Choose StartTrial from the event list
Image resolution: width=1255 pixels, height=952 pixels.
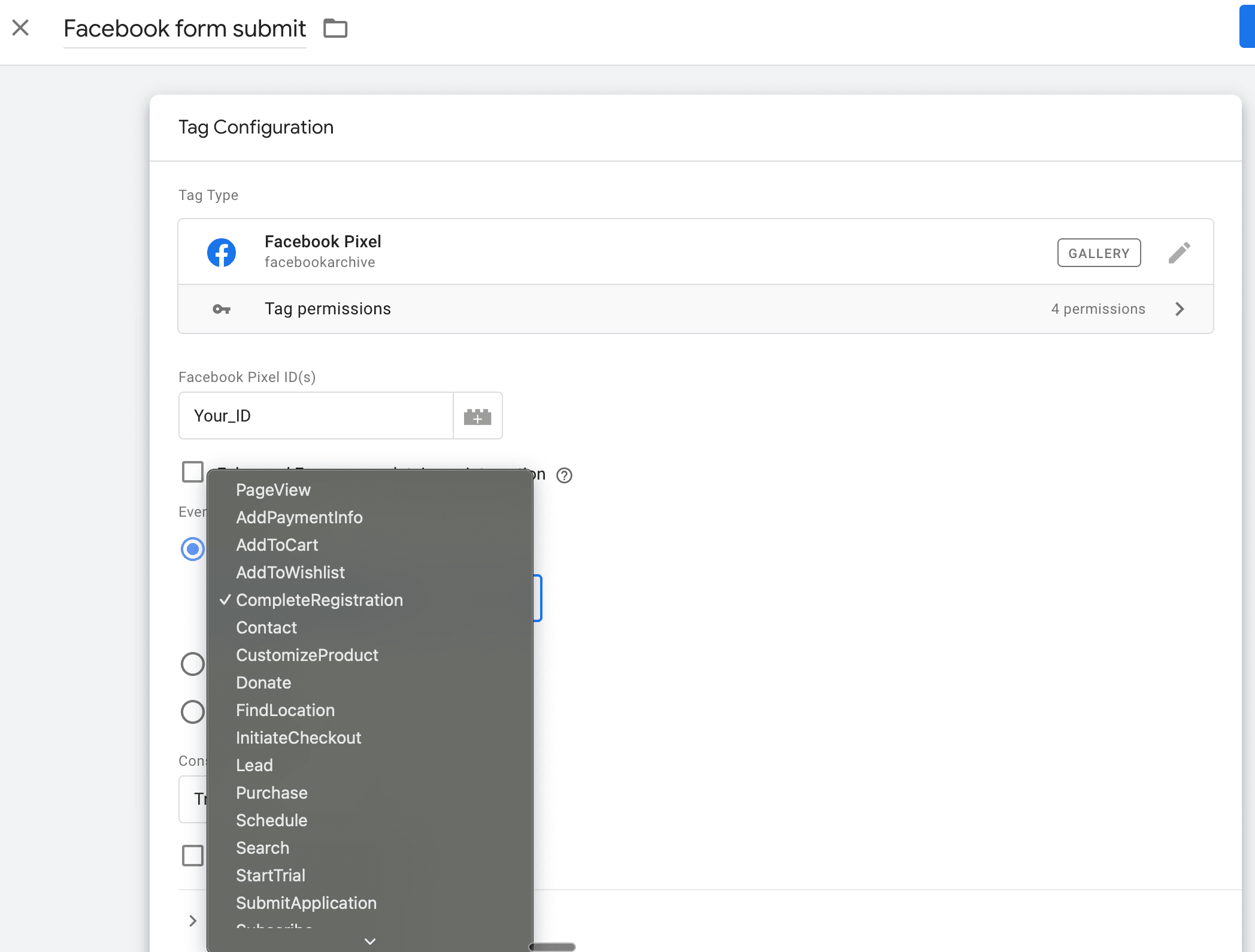coord(370,875)
